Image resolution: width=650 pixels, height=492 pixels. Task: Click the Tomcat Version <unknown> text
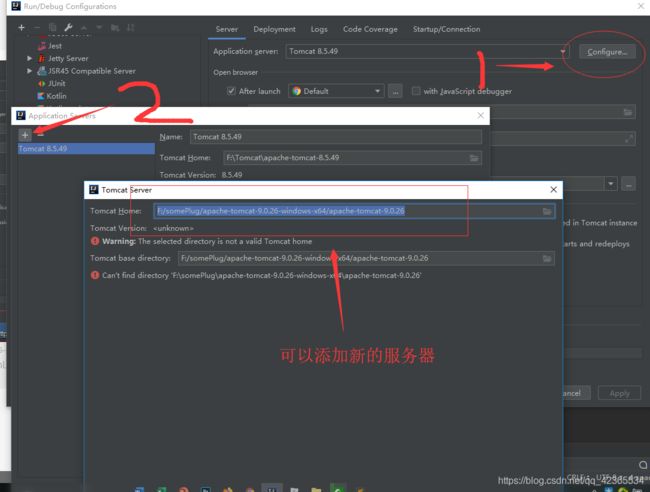point(142,228)
